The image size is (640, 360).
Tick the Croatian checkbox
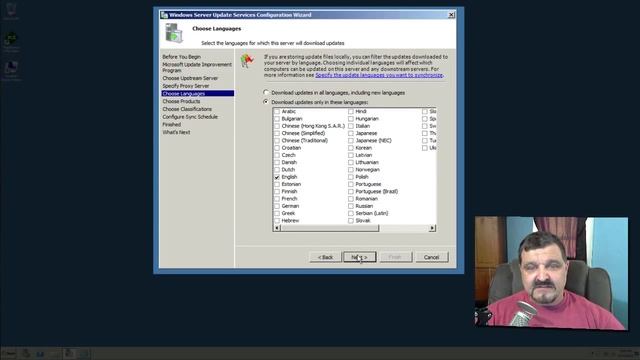point(277,148)
